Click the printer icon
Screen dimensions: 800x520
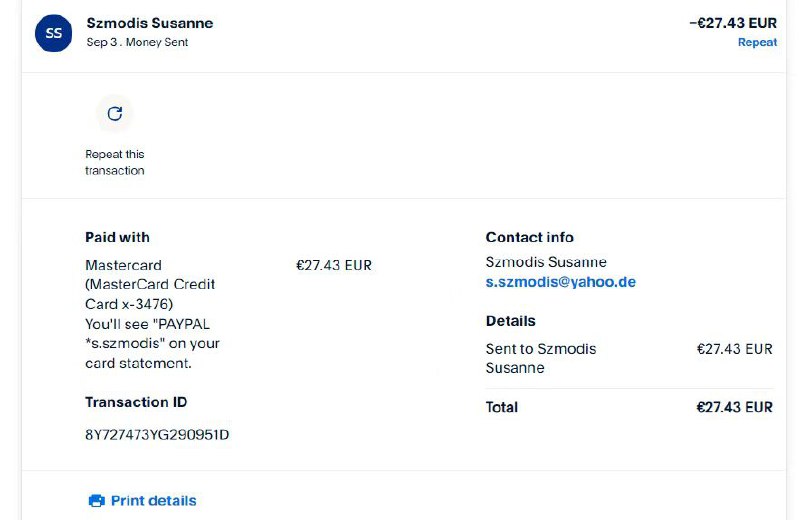[96, 501]
